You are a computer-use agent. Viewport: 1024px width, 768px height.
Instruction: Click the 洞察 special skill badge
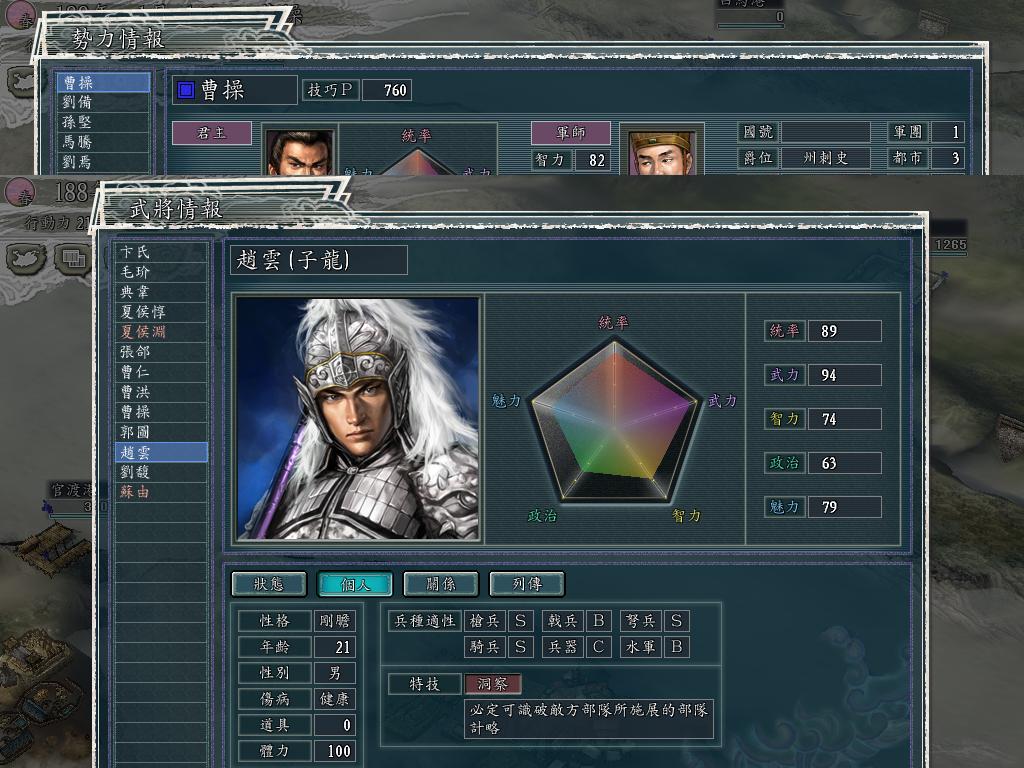pyautogui.click(x=492, y=684)
